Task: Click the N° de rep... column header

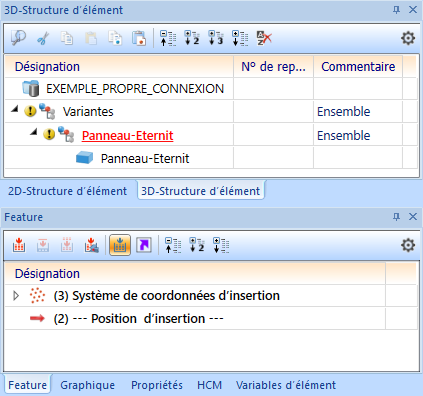Action: tap(274, 66)
